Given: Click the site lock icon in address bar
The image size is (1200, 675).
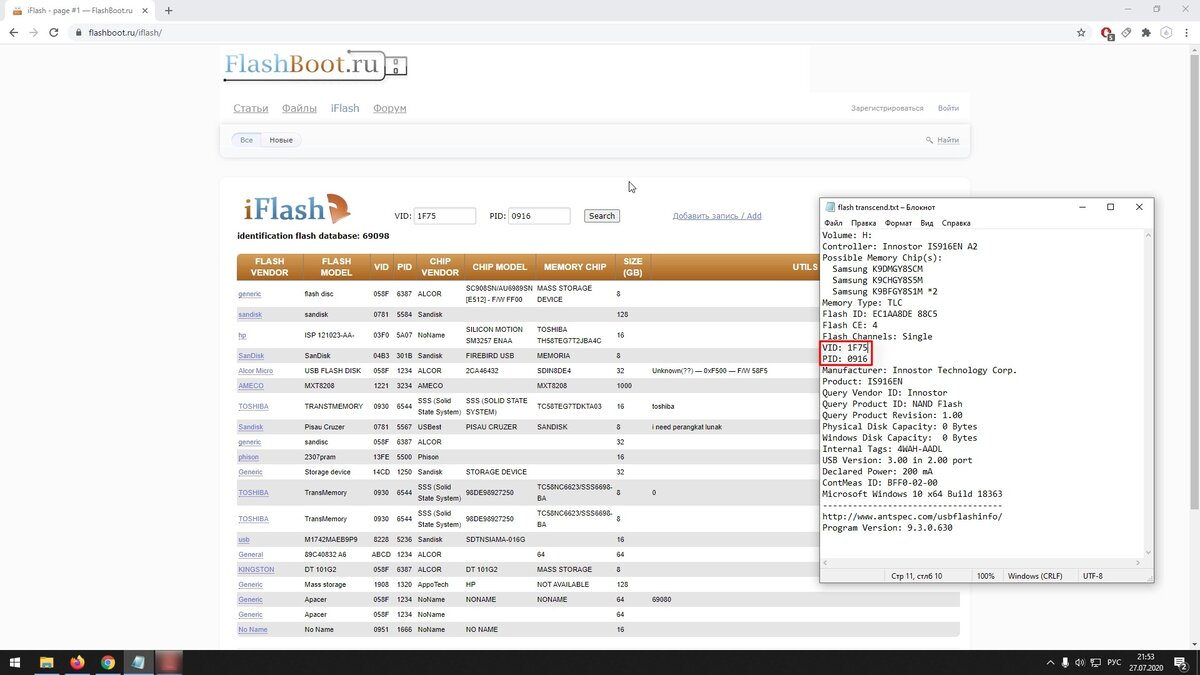Looking at the screenshot, I should click(x=79, y=32).
